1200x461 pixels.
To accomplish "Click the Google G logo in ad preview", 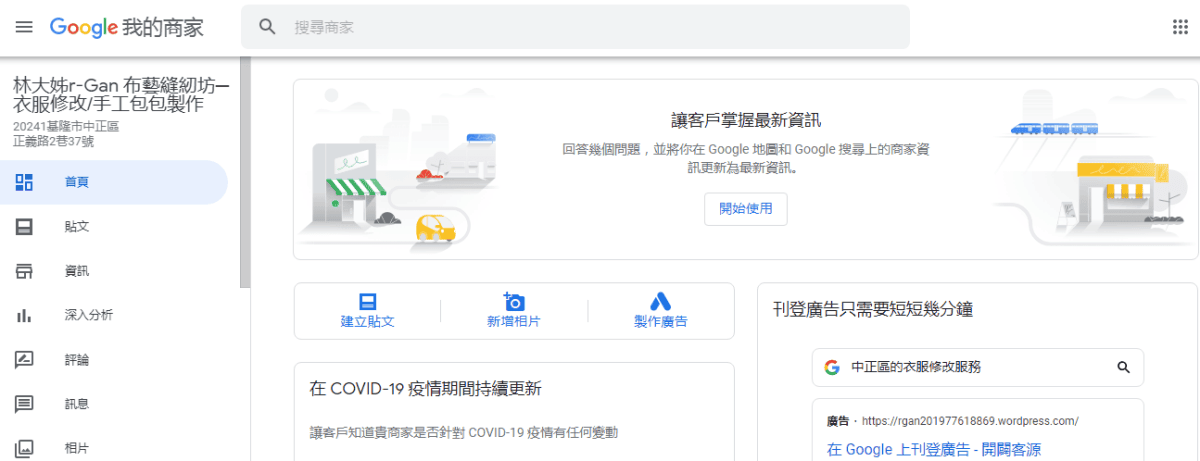I will click(x=832, y=367).
